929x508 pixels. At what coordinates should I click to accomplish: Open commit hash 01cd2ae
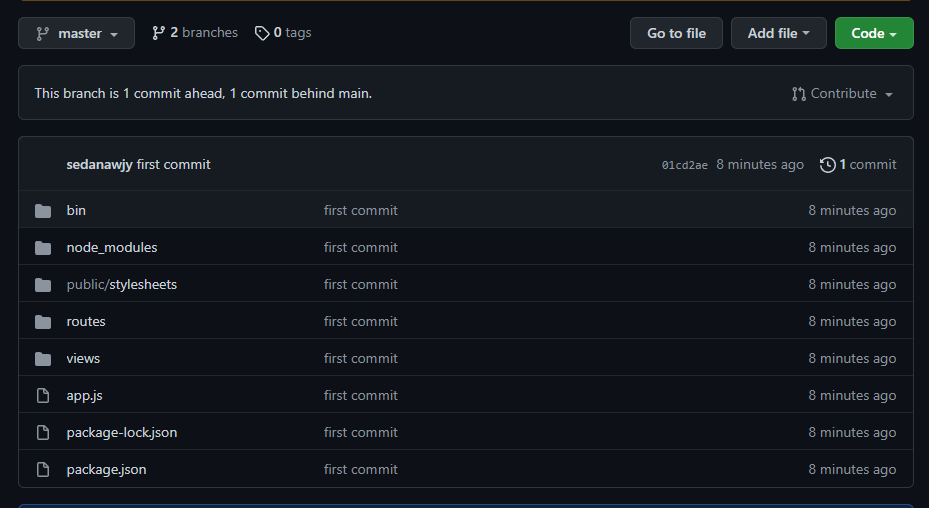coord(684,165)
